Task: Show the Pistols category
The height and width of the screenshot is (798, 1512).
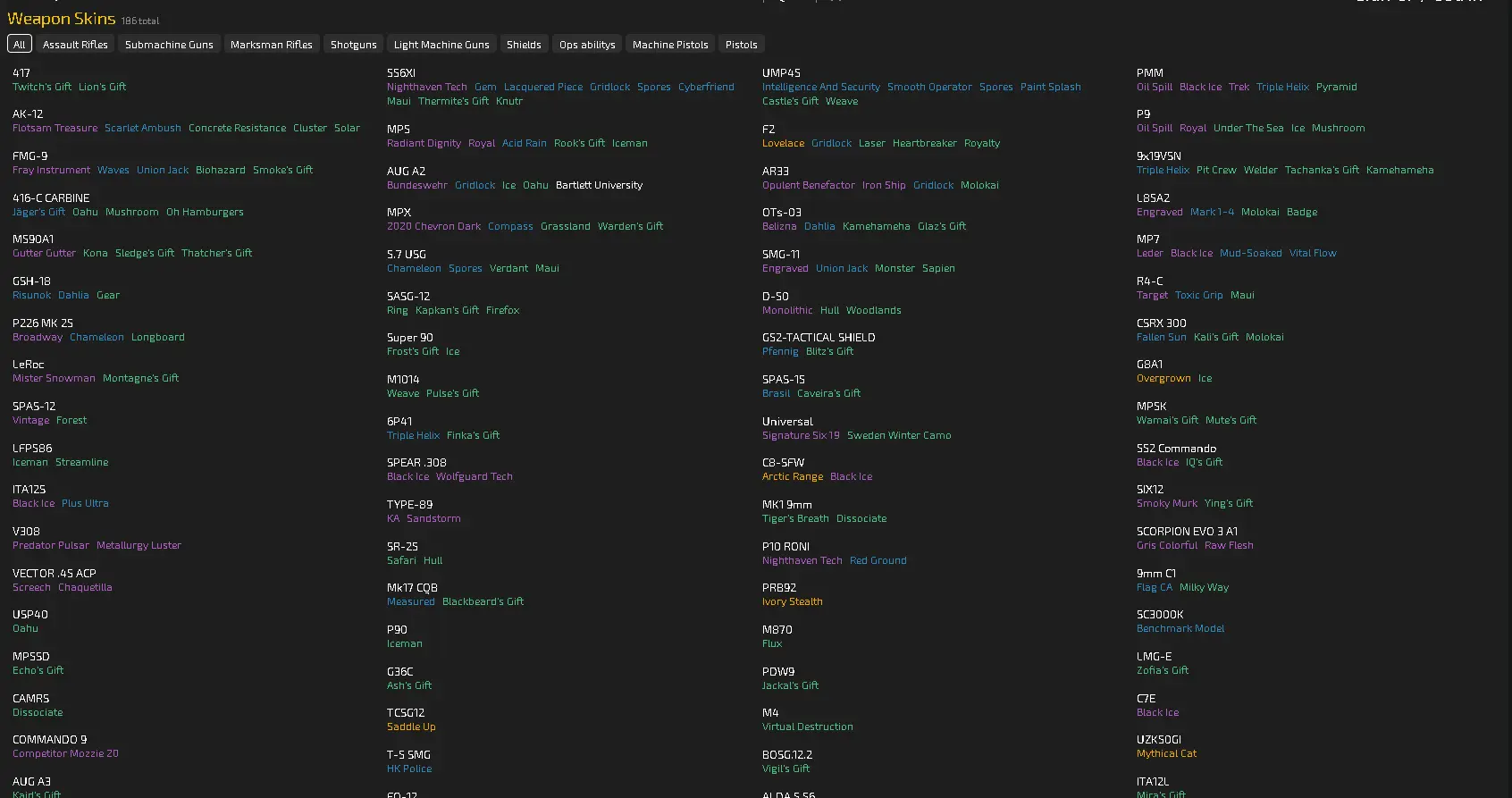Action: point(742,45)
